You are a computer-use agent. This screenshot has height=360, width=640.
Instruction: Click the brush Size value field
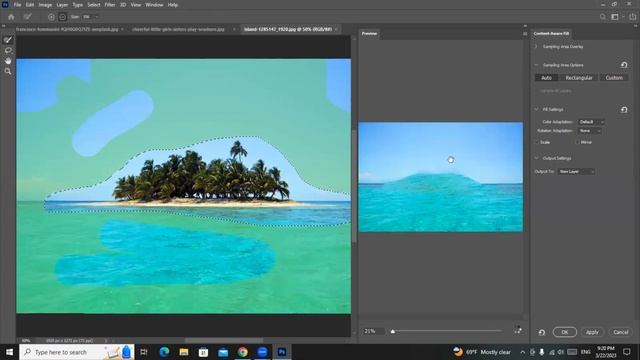pos(87,17)
